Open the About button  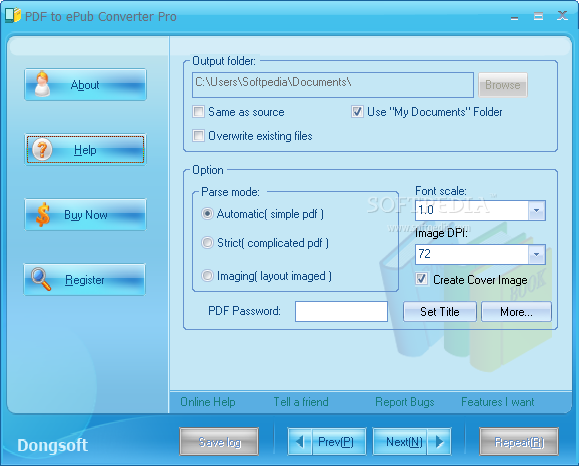[85, 85]
